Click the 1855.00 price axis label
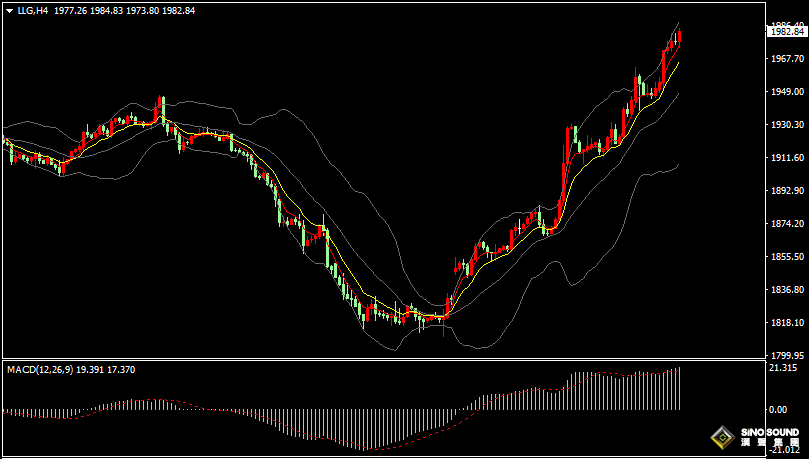The image size is (809, 459). (787, 257)
